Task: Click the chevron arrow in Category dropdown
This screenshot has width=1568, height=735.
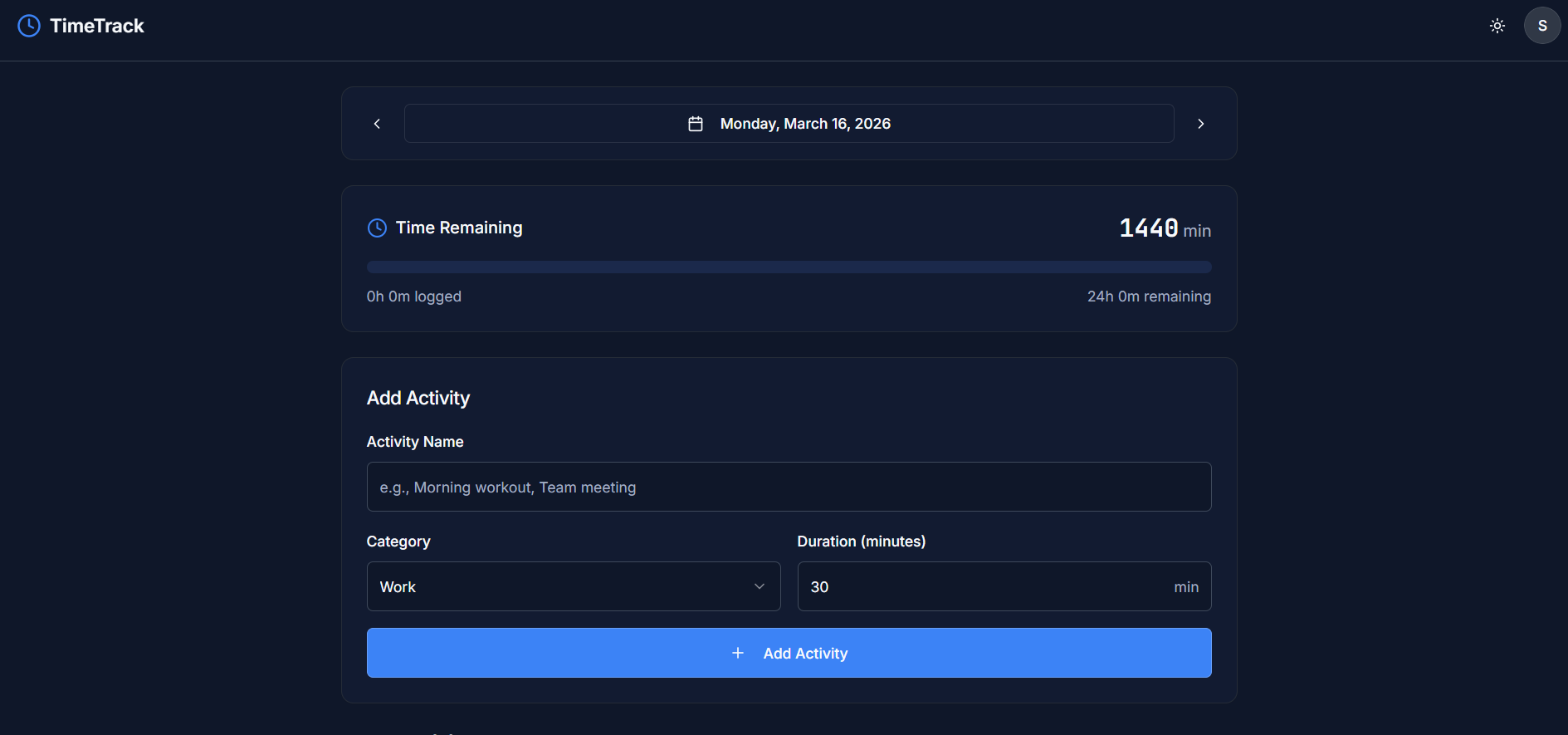Action: (x=759, y=586)
